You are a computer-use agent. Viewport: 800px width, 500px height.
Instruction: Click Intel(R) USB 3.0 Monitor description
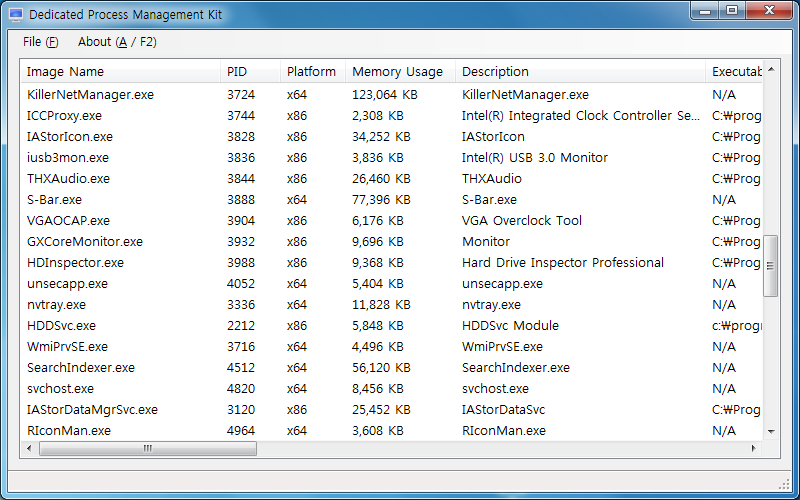point(535,158)
